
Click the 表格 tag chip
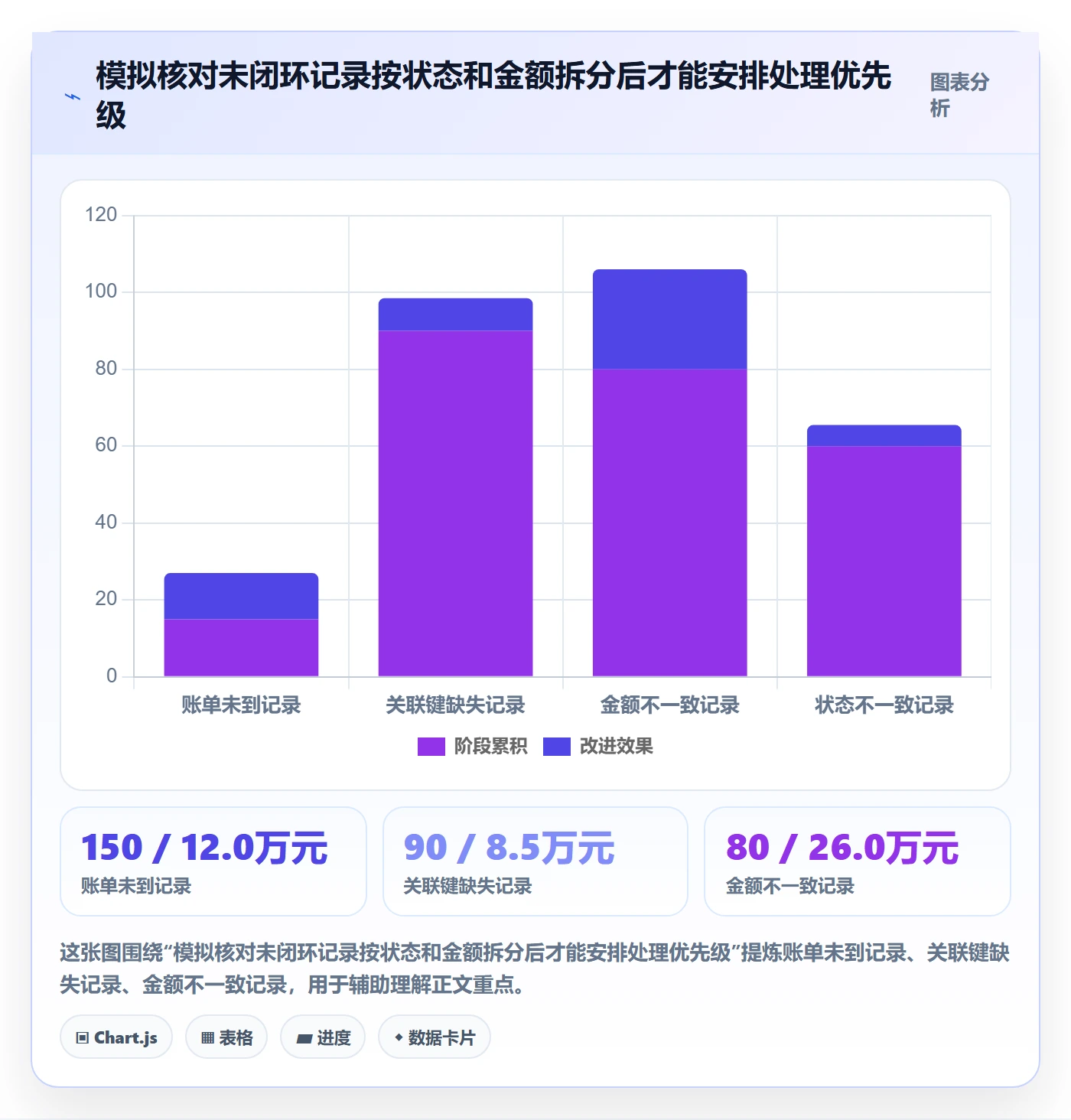pos(226,1037)
